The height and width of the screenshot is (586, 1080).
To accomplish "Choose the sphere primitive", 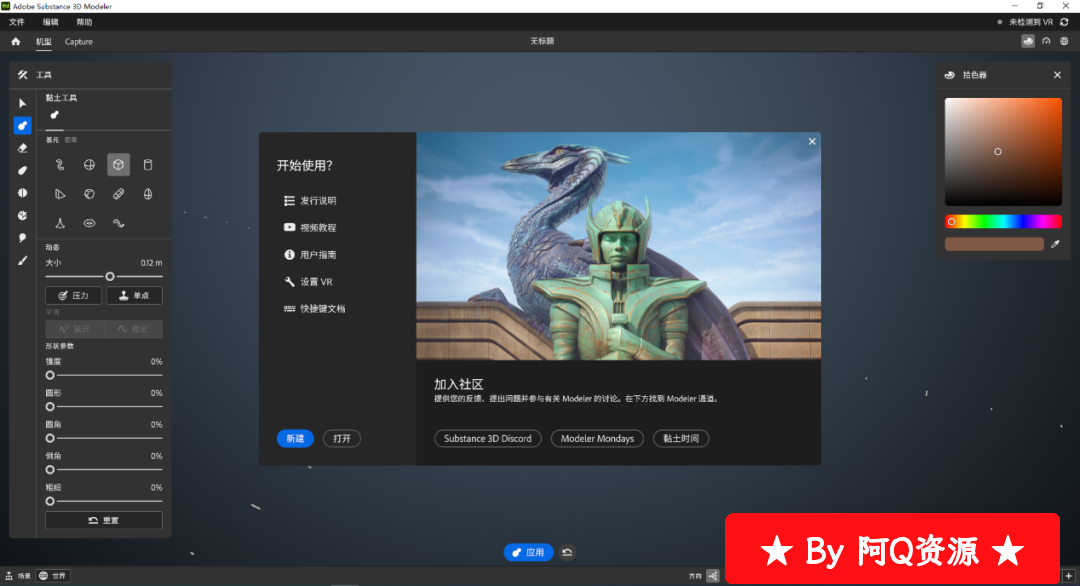I will tap(90, 165).
